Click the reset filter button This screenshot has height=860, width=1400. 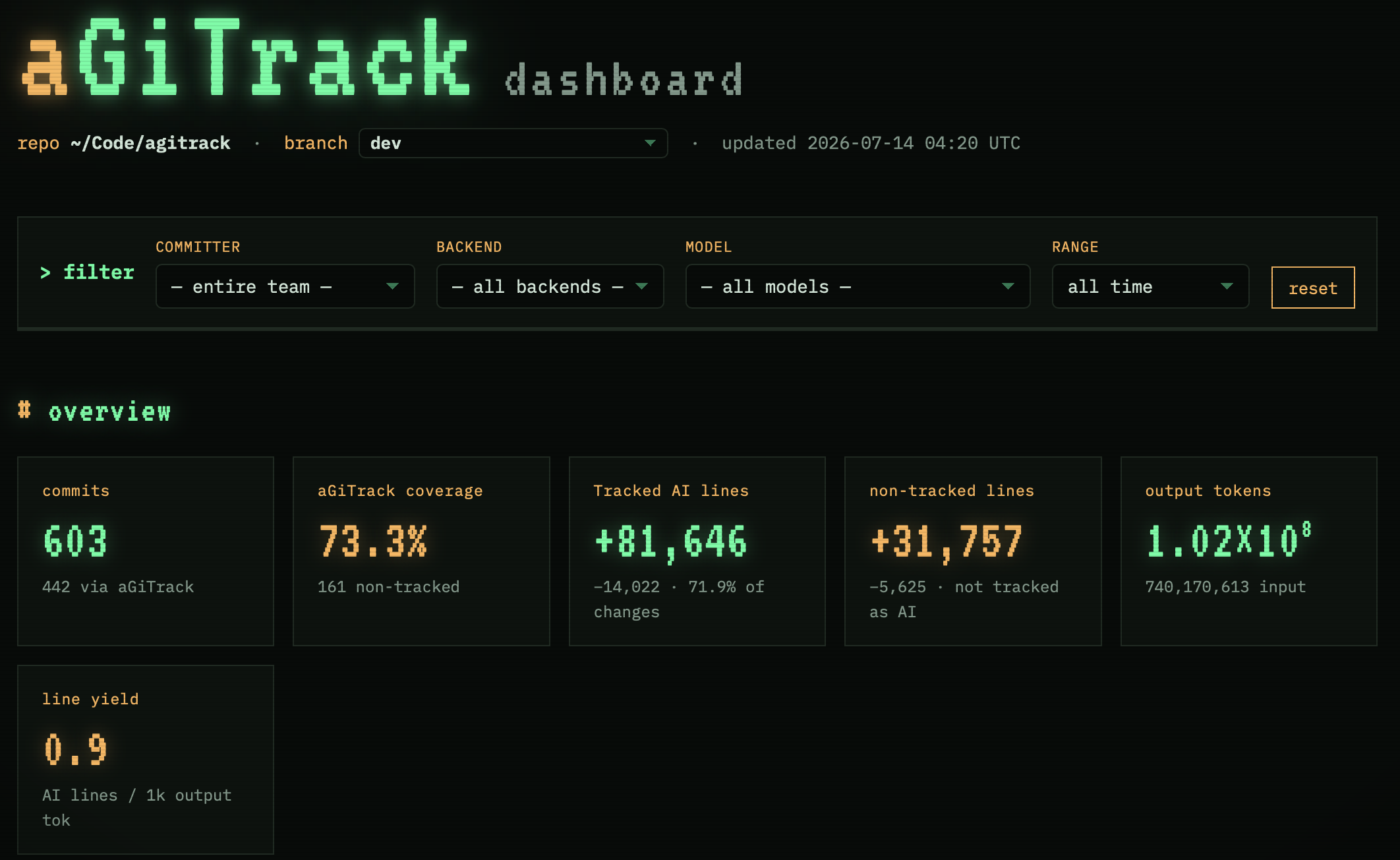[x=1313, y=288]
